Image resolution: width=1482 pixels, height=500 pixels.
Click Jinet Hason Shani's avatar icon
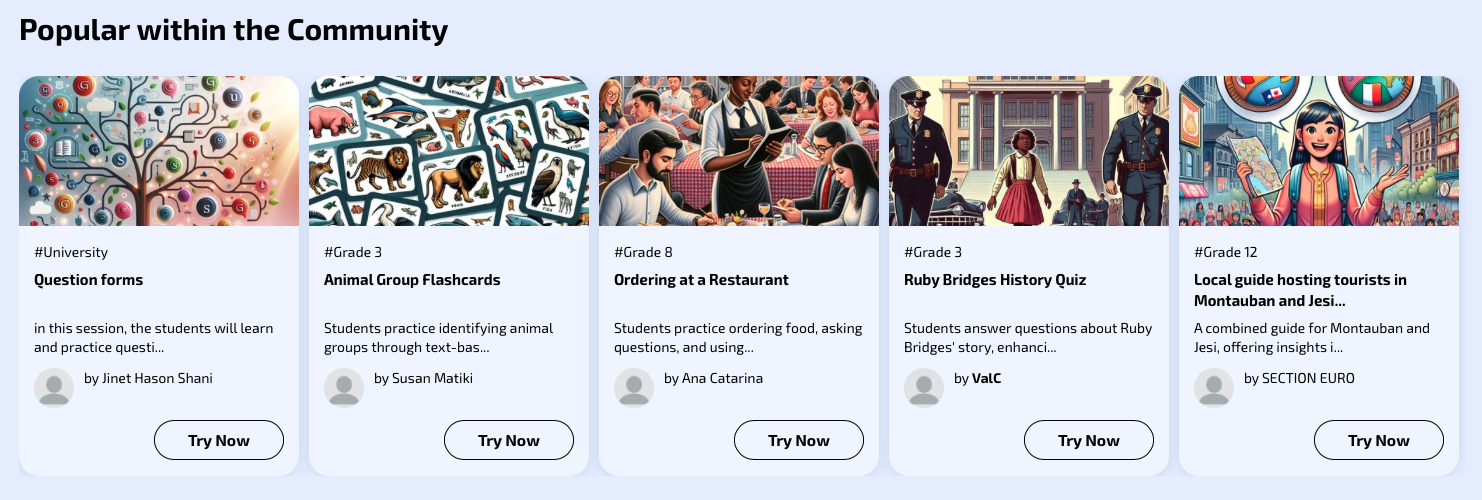point(54,388)
